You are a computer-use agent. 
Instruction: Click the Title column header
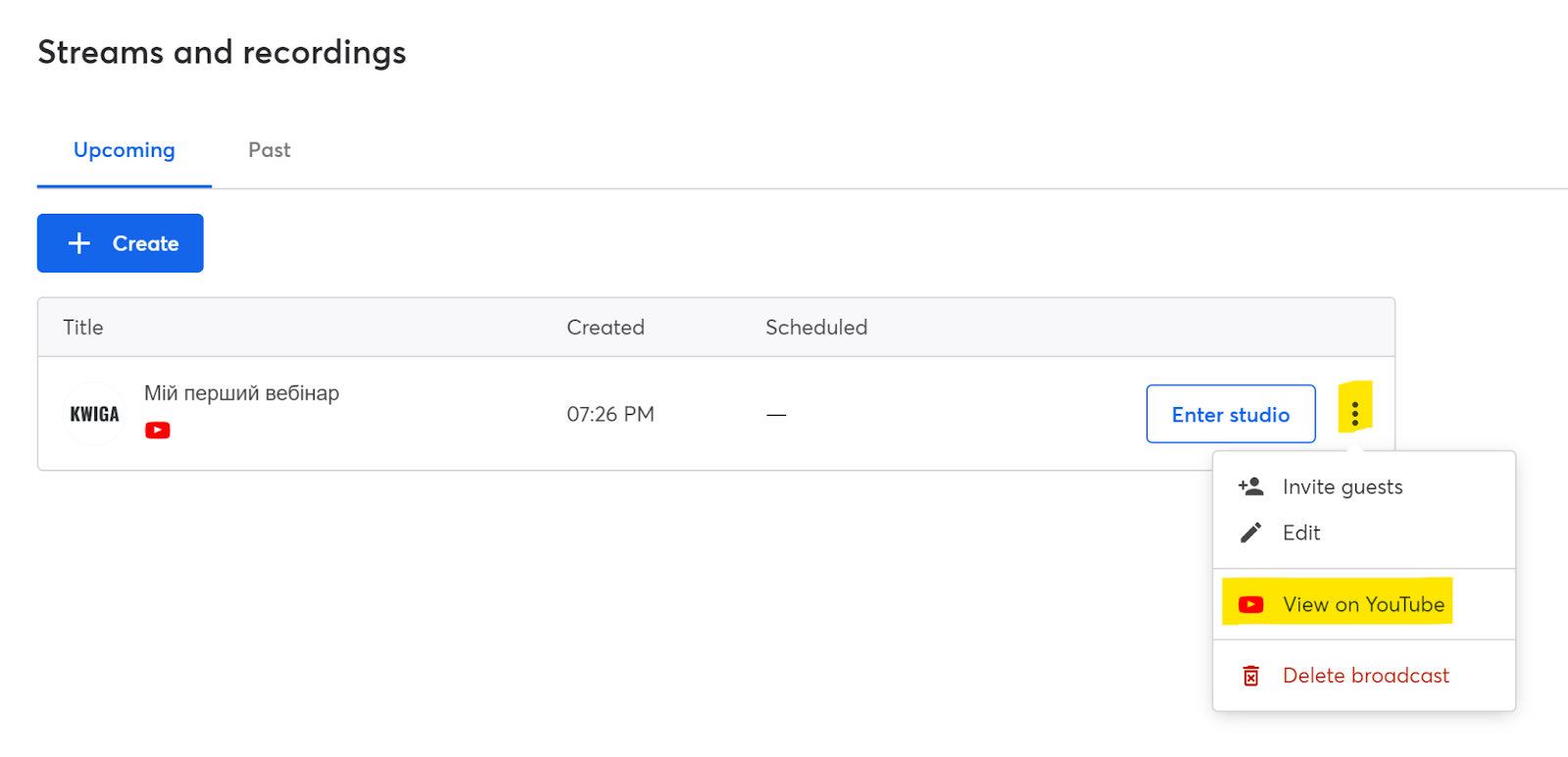click(83, 328)
